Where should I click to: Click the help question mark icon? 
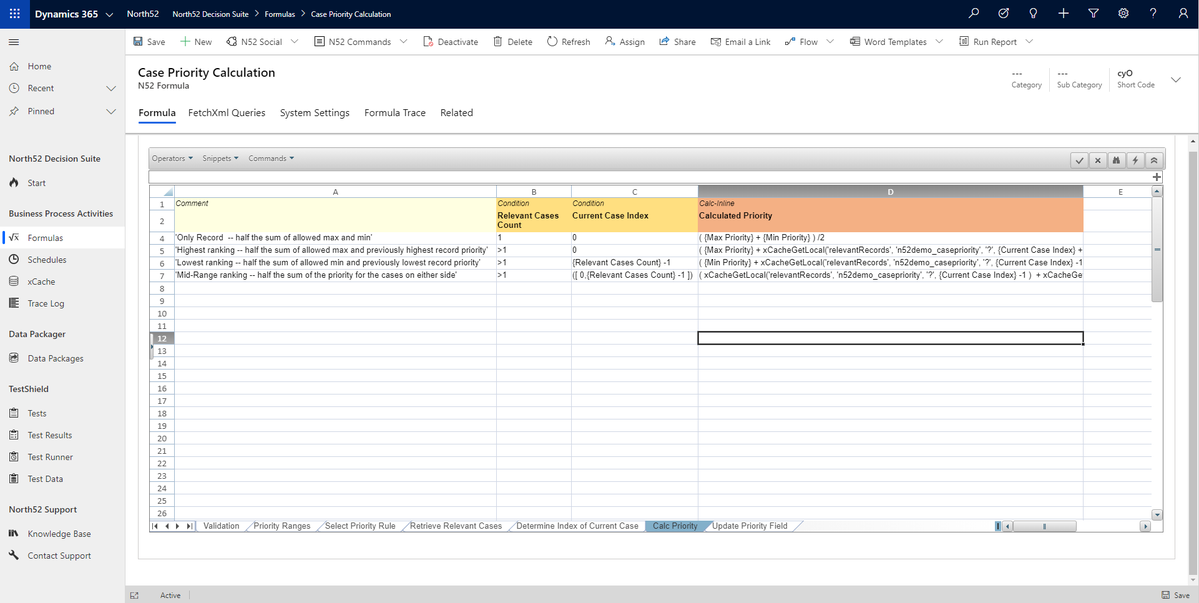coord(1153,14)
